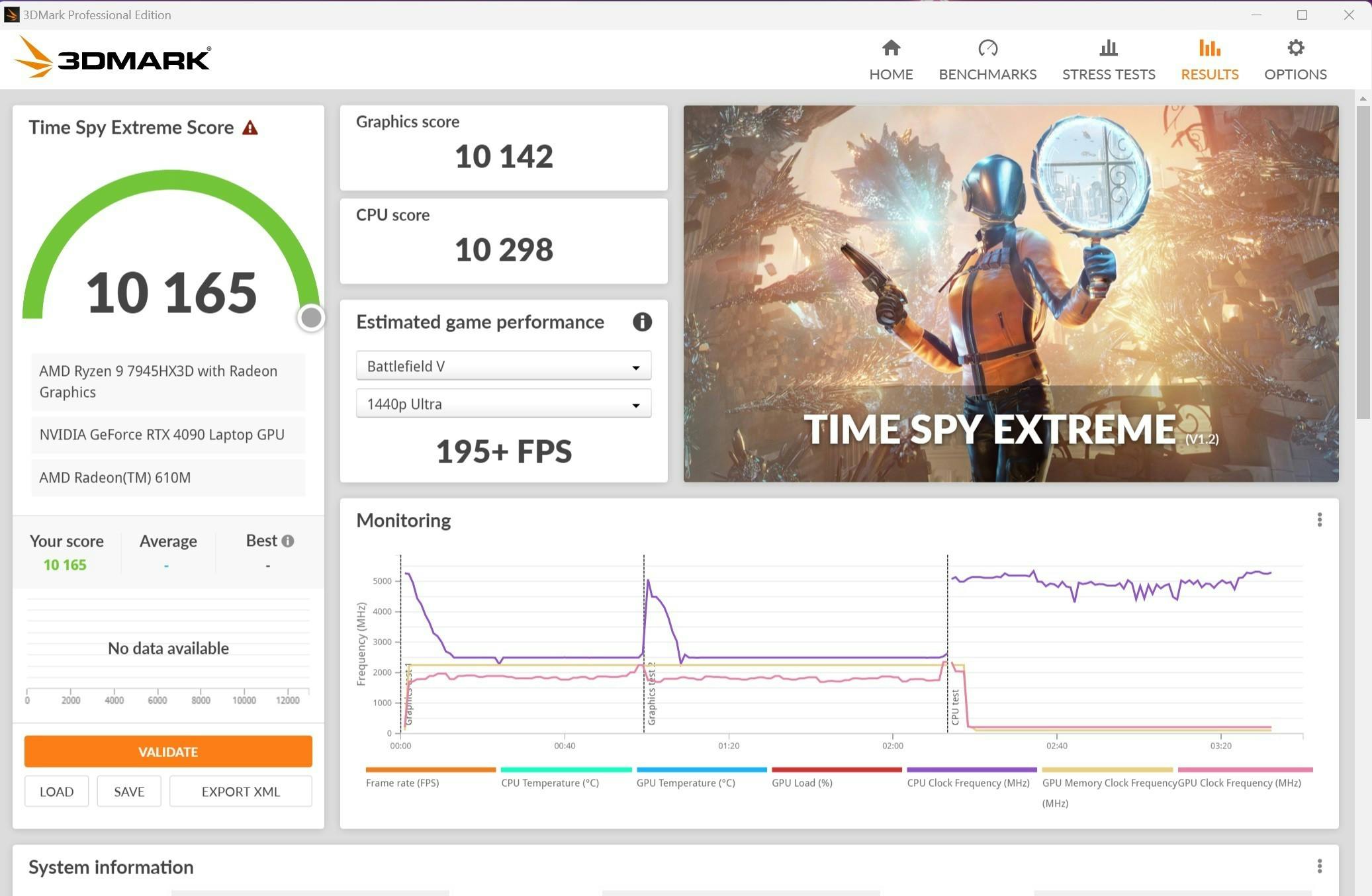Maximize the 3DMark window

coord(1302,15)
